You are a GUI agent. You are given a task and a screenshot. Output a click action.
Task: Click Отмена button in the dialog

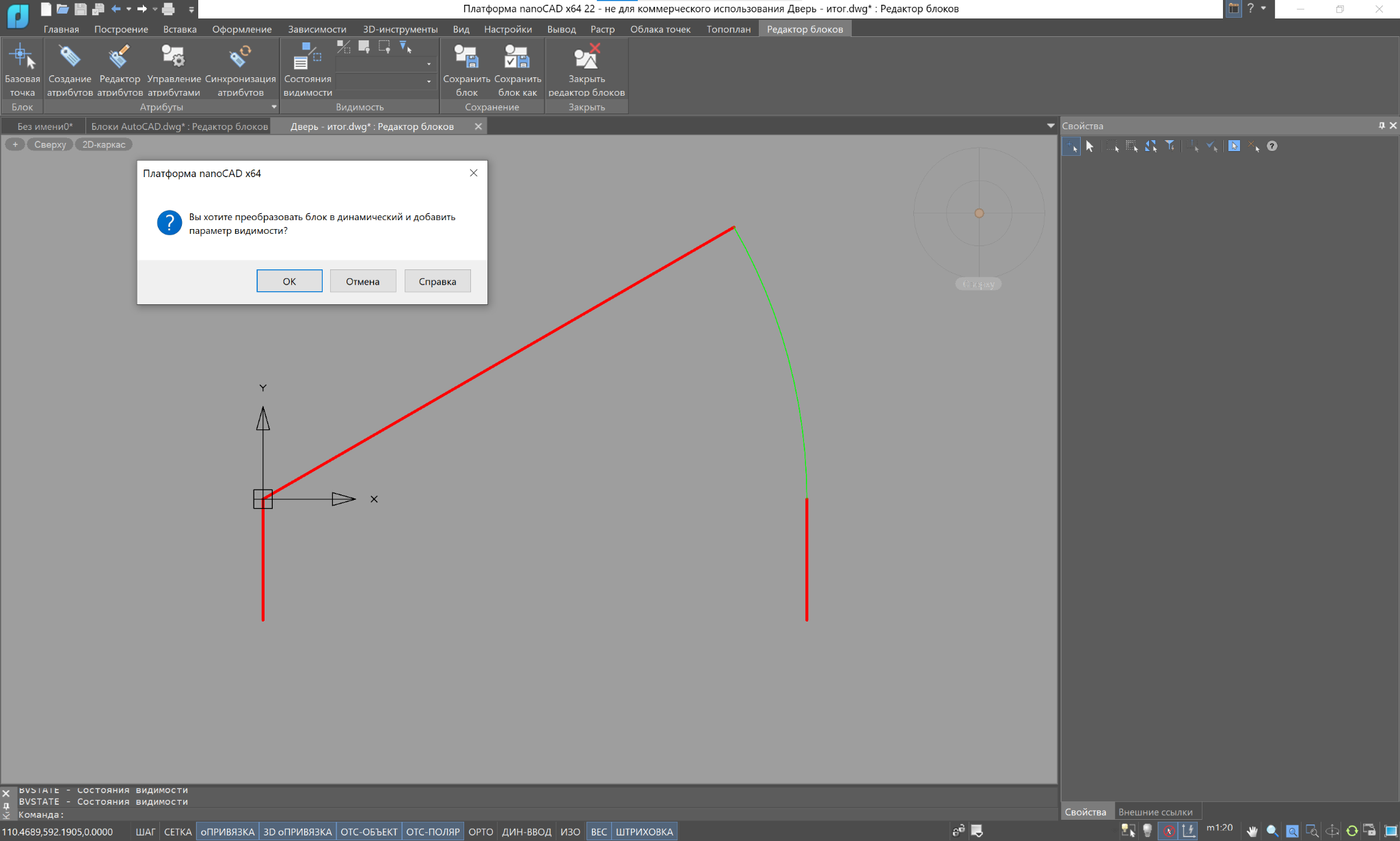point(362,281)
